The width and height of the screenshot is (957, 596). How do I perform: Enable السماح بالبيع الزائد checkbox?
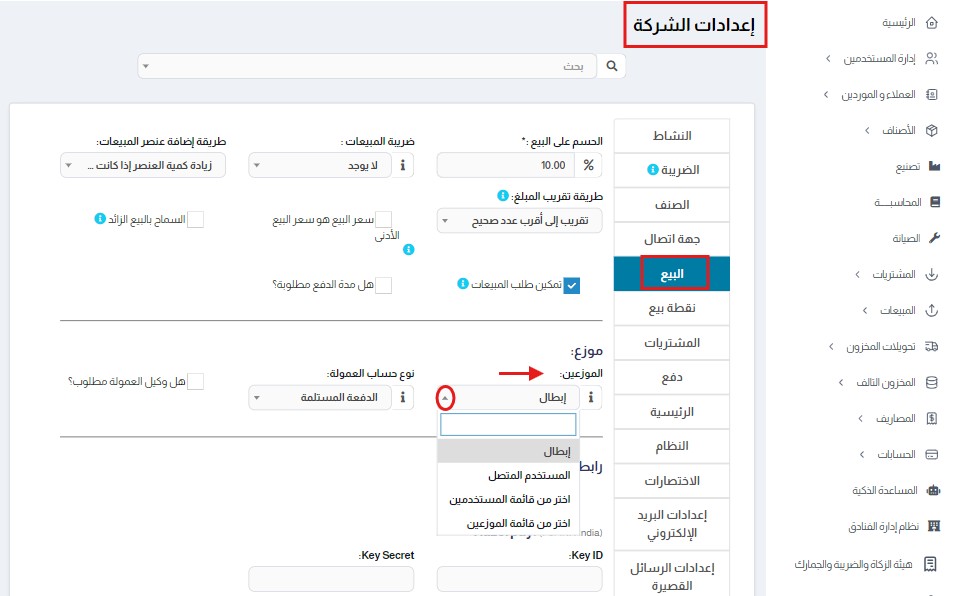(x=195, y=220)
